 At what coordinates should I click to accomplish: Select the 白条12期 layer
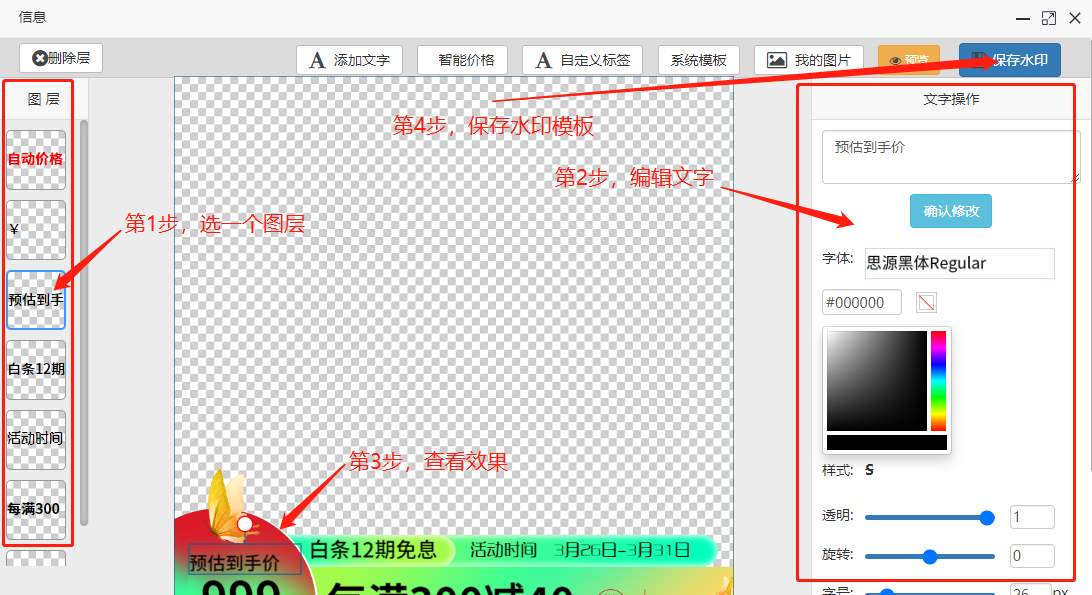click(36, 369)
